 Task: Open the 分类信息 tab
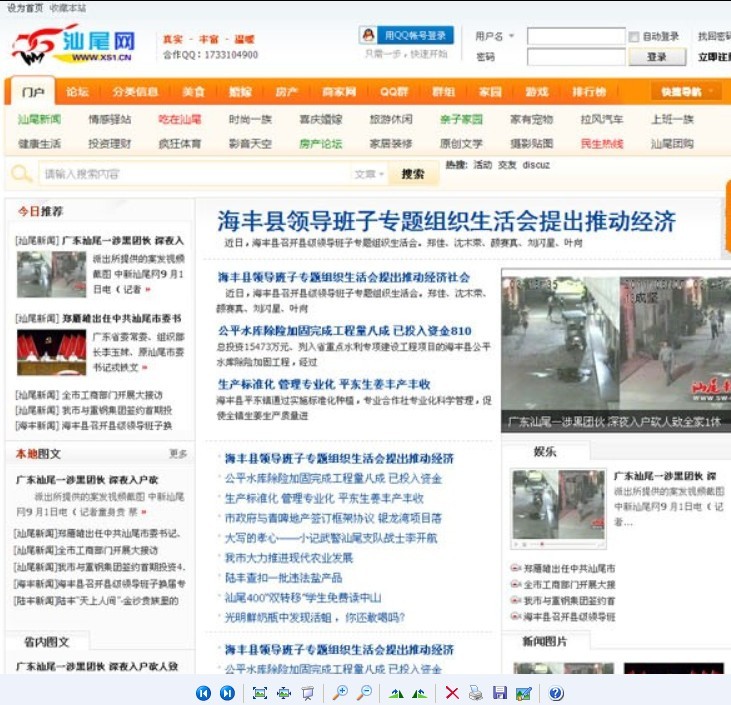[135, 91]
